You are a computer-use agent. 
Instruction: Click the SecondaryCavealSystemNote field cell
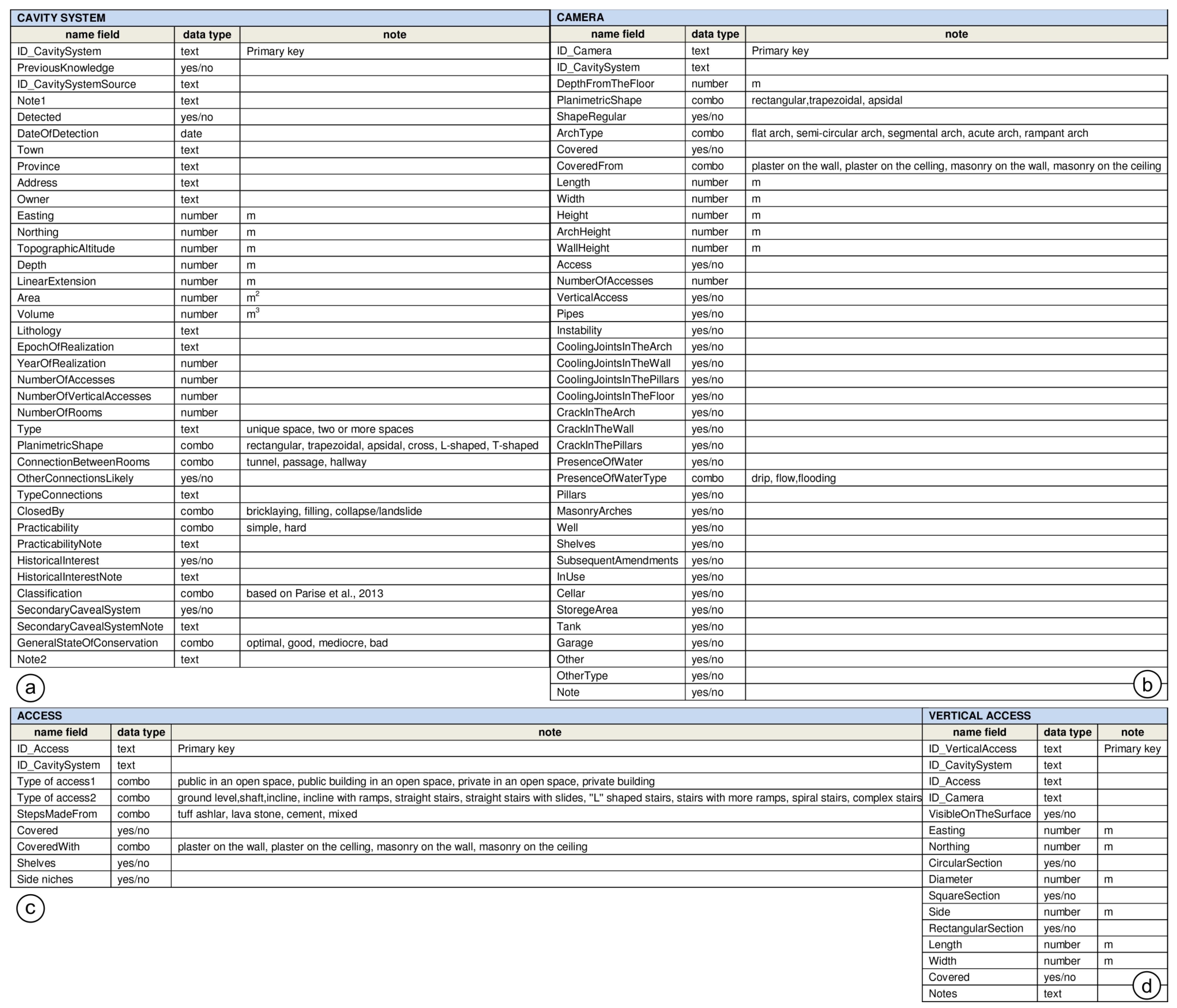[90, 626]
